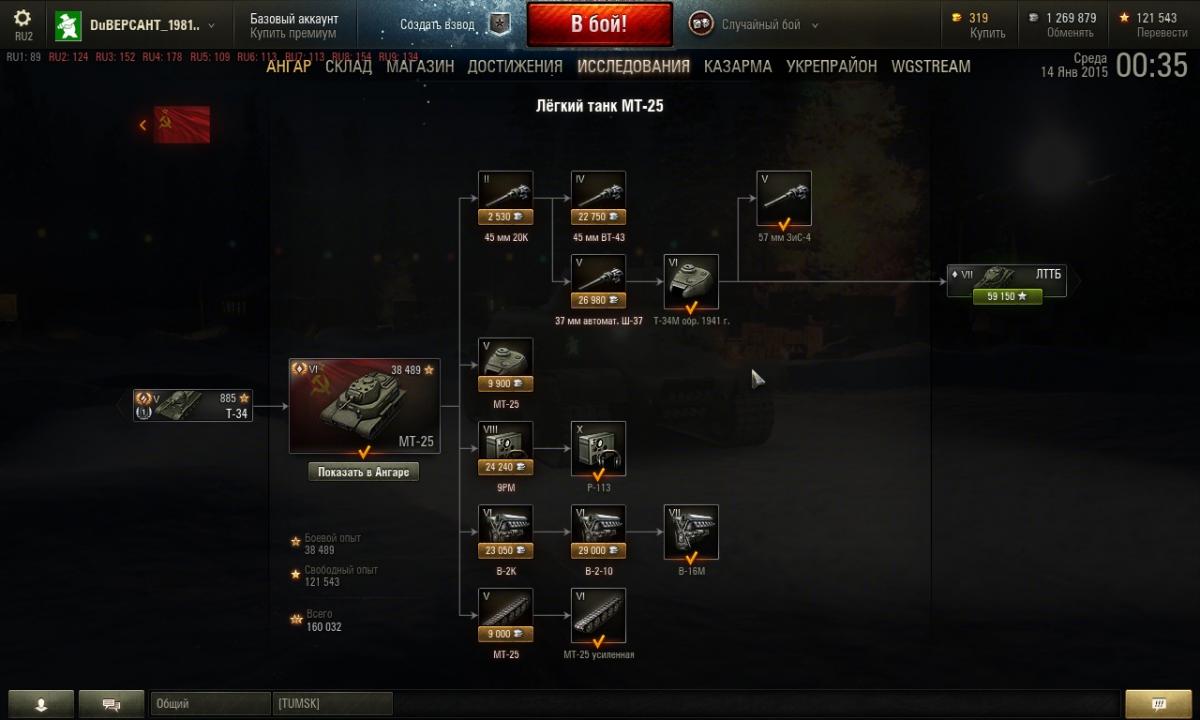This screenshot has width=1200, height=720.
Task: Click the Показать в Ангаре button
Action: (x=363, y=472)
